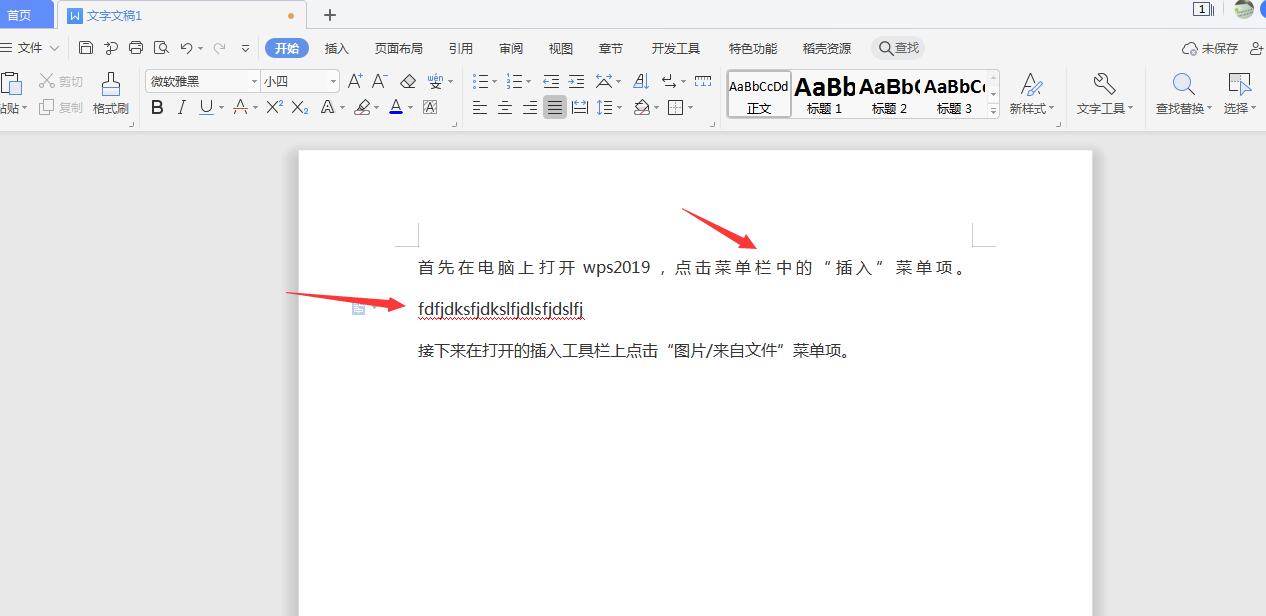Expand quick access toolbar customize arrow
1266x616 pixels.
[x=245, y=48]
